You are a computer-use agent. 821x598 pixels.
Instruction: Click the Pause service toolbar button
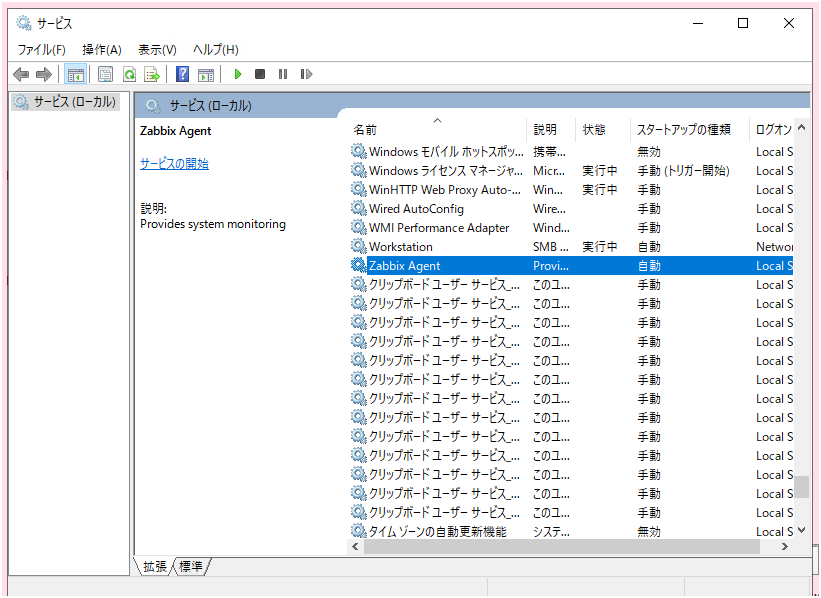[x=283, y=74]
